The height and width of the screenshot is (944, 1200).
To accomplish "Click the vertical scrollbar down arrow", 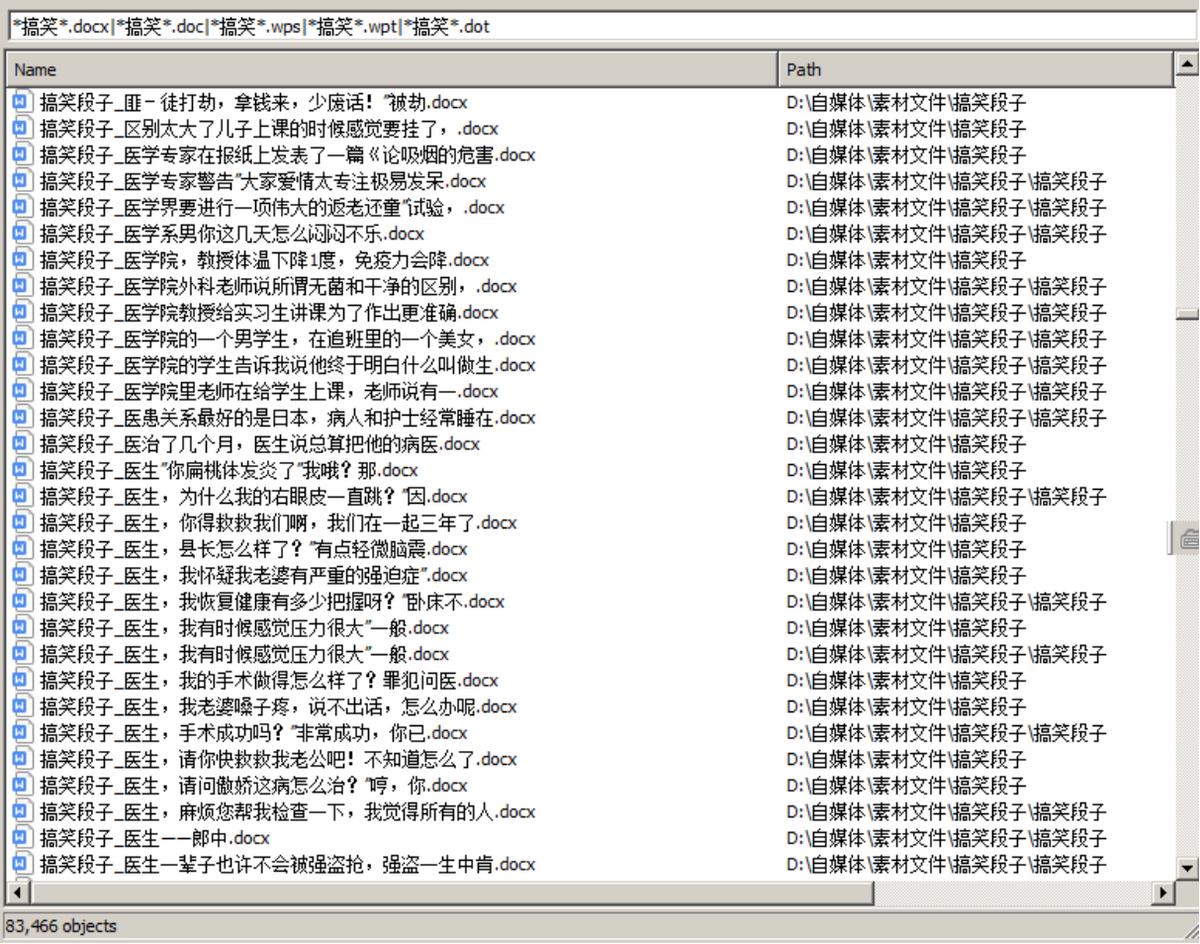I will [x=1187, y=868].
